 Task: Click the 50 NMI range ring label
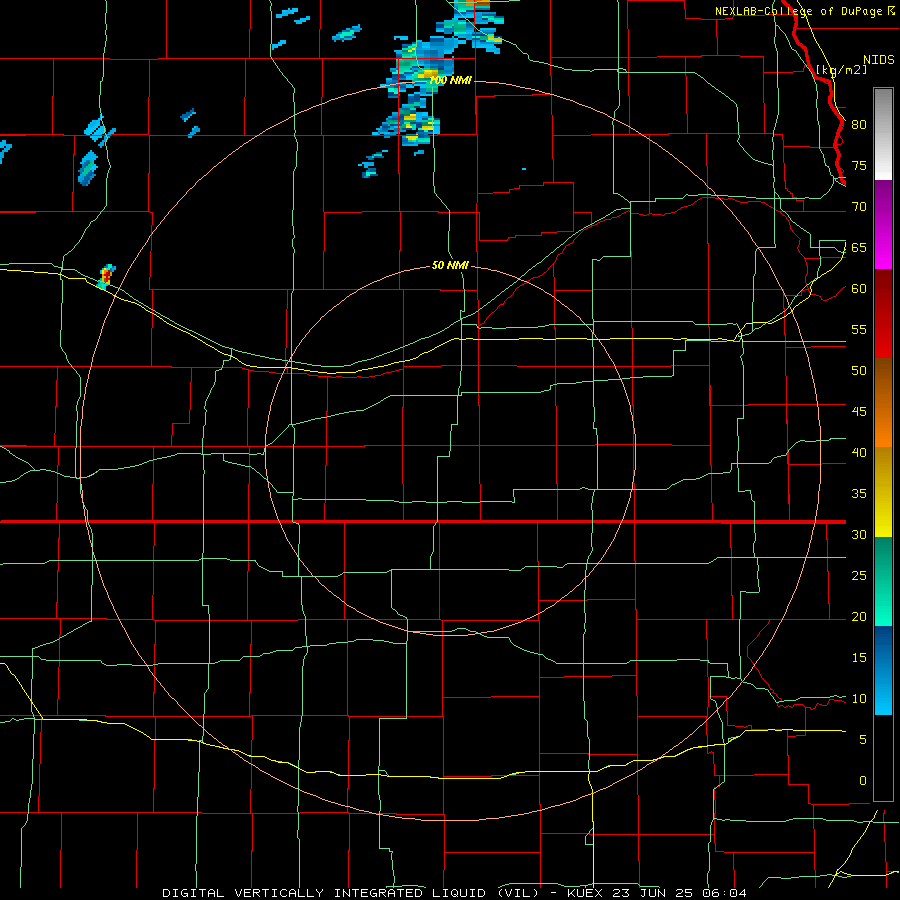coord(450,265)
